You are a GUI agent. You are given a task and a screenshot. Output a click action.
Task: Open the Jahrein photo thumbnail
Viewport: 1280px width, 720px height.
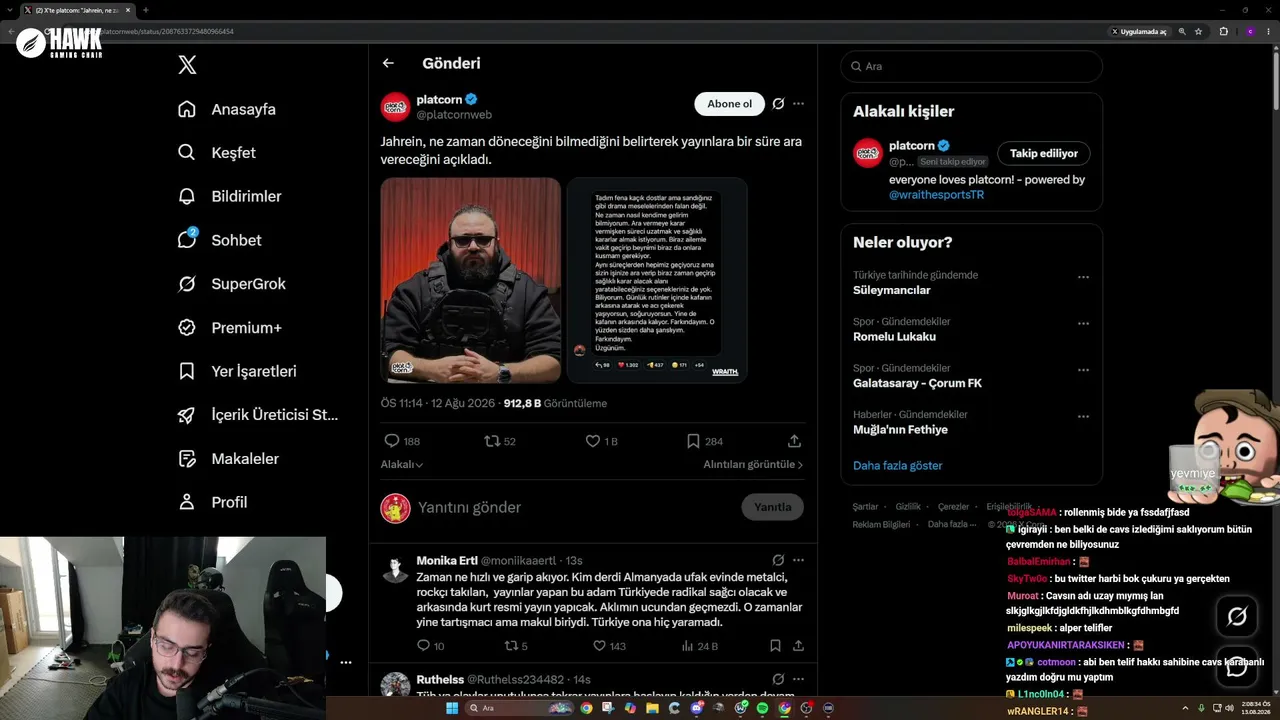click(471, 280)
